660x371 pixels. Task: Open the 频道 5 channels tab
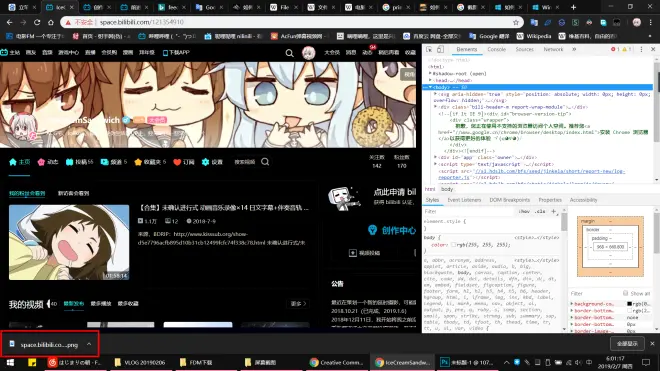click(114, 162)
